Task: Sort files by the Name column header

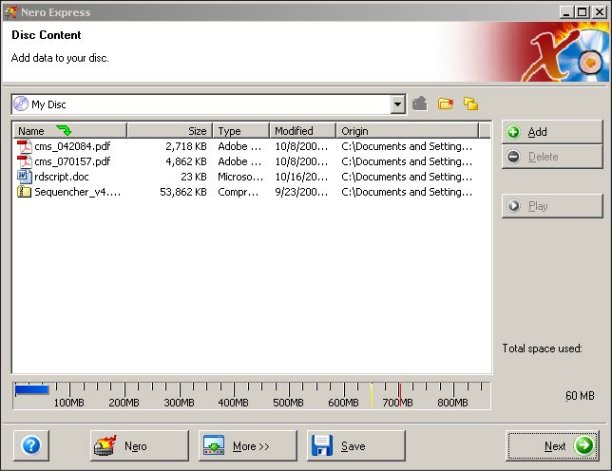Action: (70, 131)
